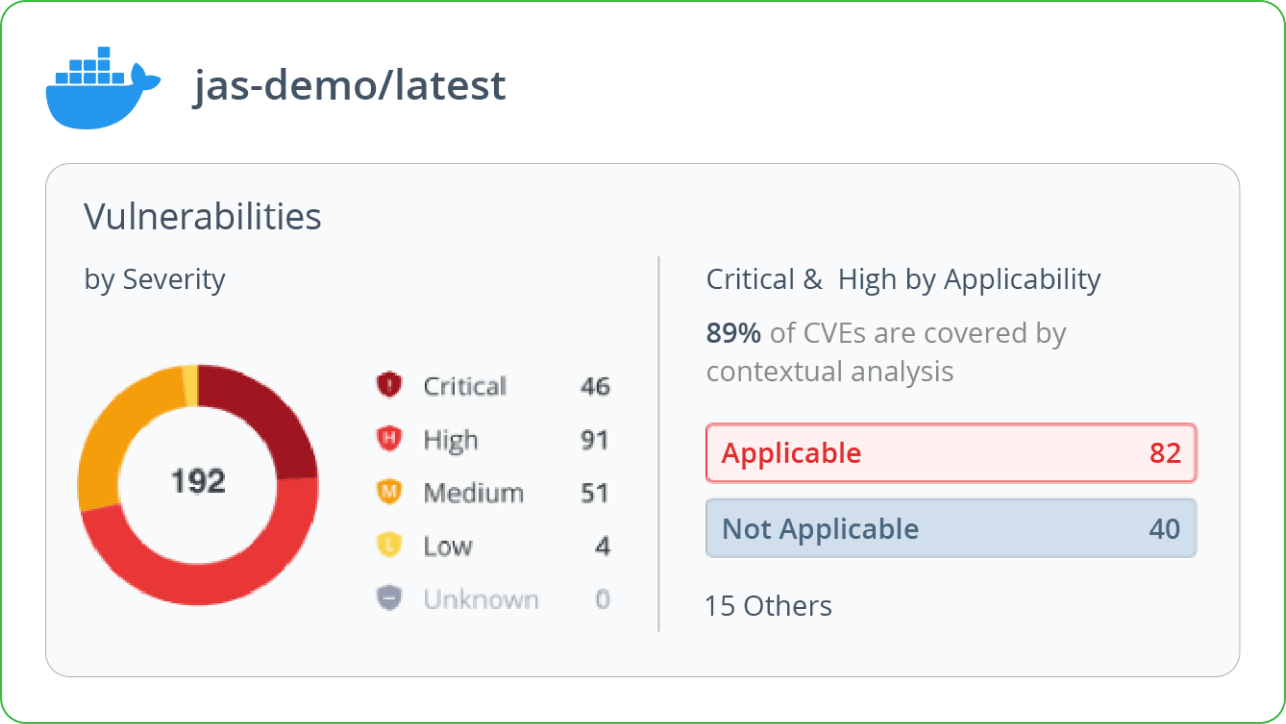Select the Medium severity shield icon
1286x724 pixels.
[388, 492]
